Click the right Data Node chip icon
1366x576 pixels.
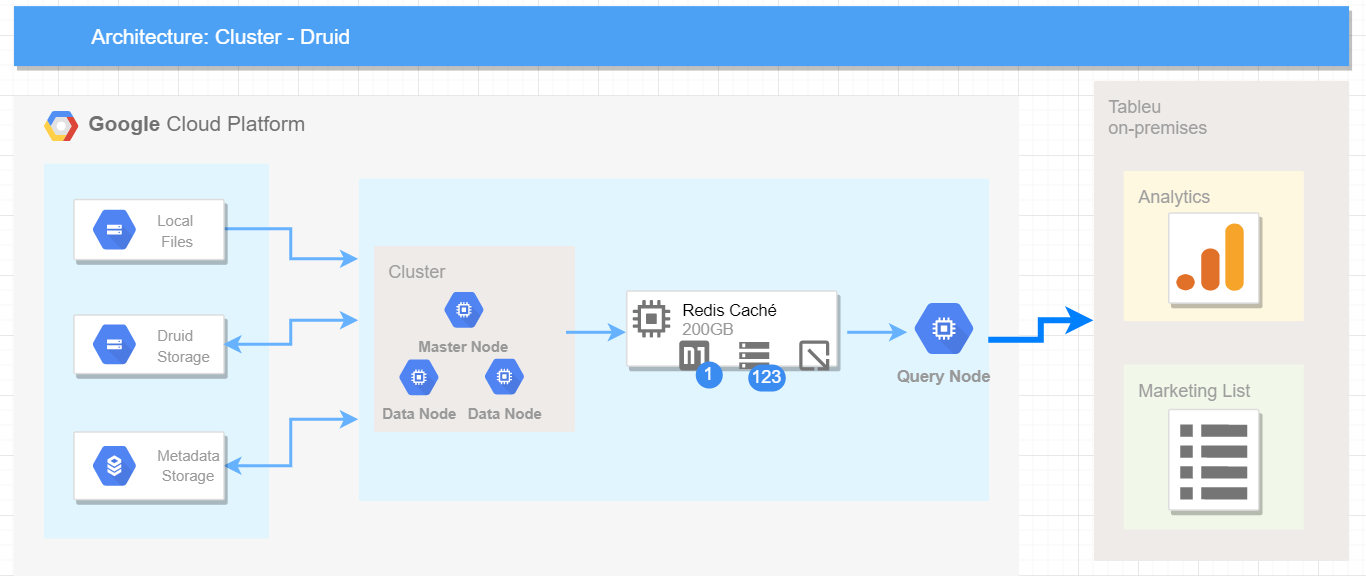(x=504, y=377)
